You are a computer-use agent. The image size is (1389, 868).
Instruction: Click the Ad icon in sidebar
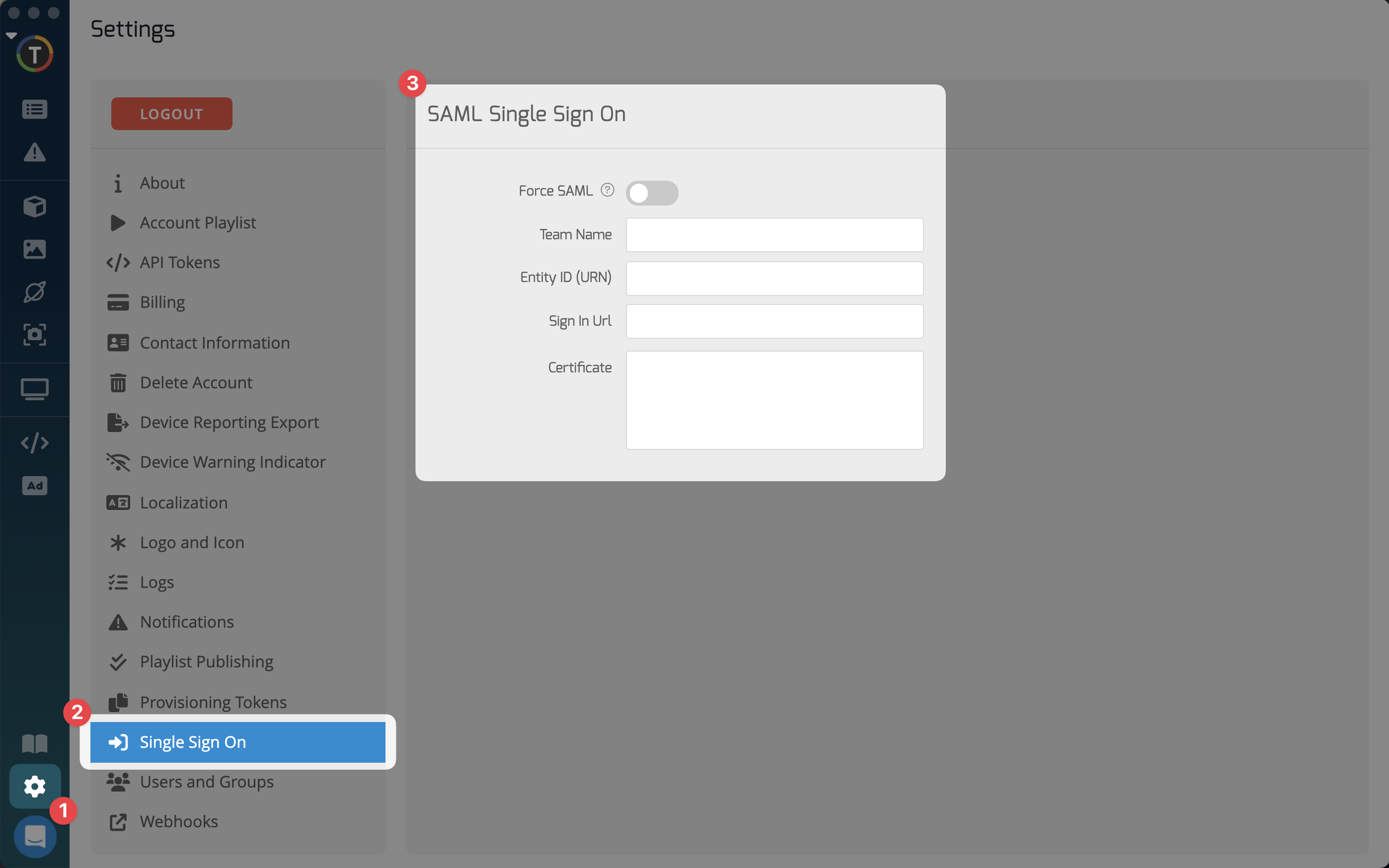click(34, 486)
